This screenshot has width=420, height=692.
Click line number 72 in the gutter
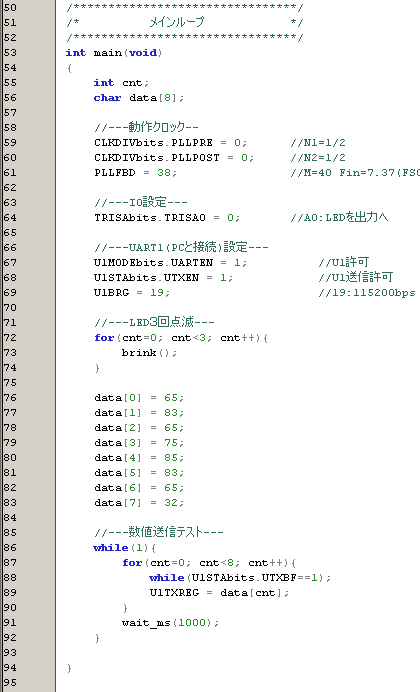[10, 338]
